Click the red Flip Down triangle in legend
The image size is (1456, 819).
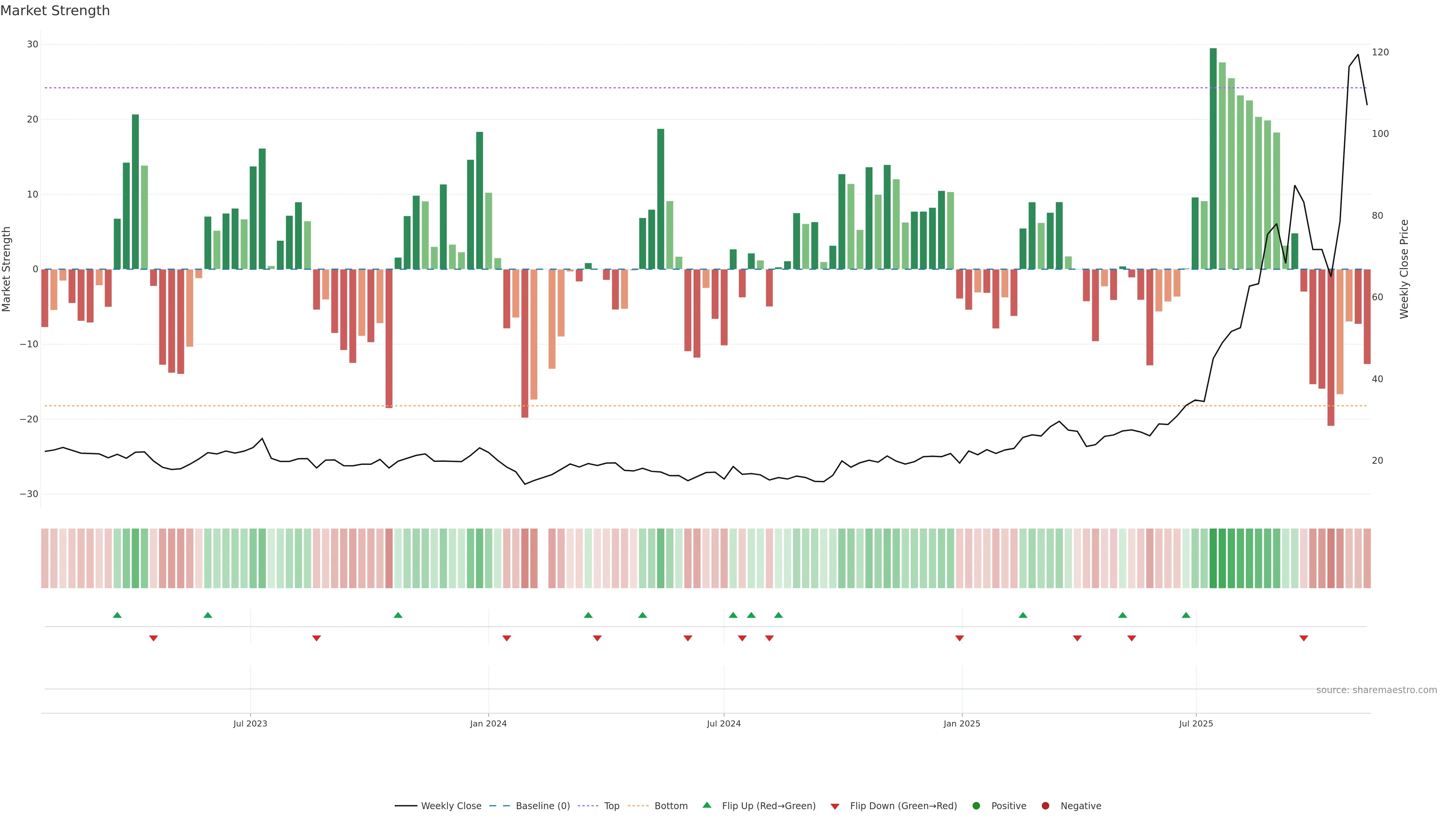835,806
